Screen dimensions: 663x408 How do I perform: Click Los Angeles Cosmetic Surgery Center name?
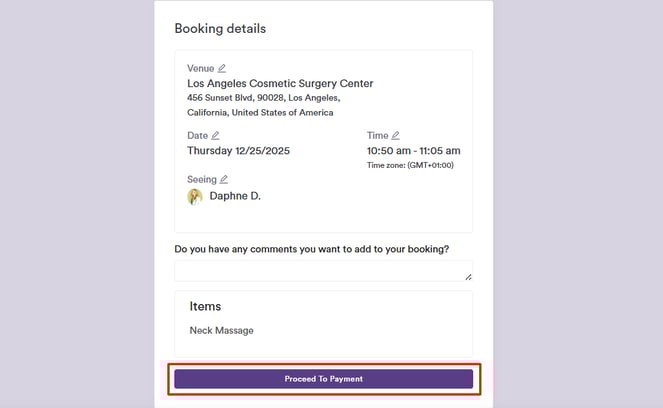[x=280, y=84]
